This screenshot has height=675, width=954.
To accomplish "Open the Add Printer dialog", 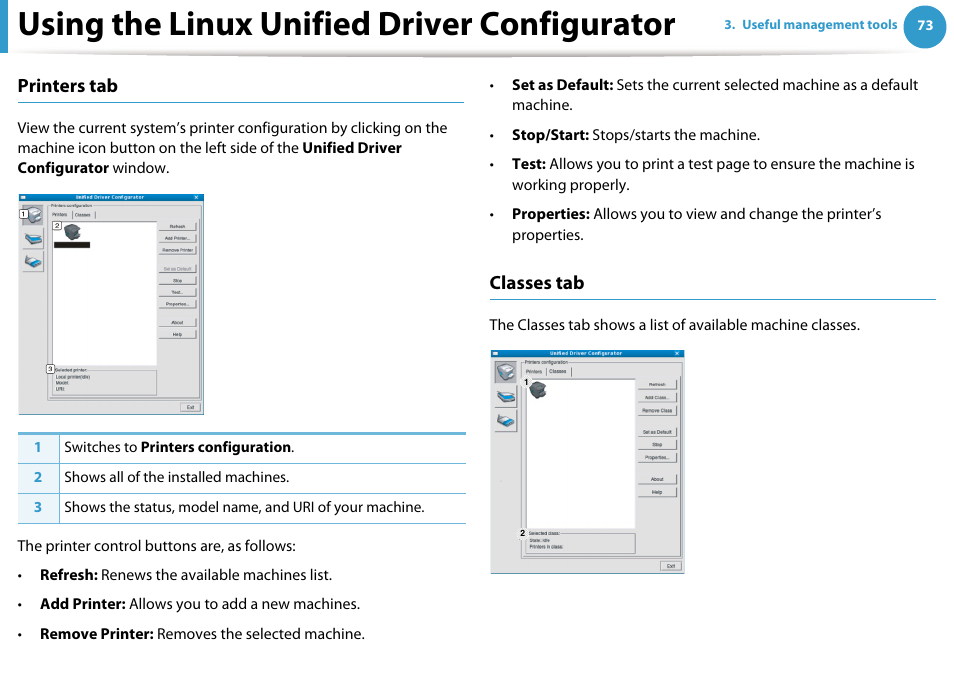I will point(177,238).
